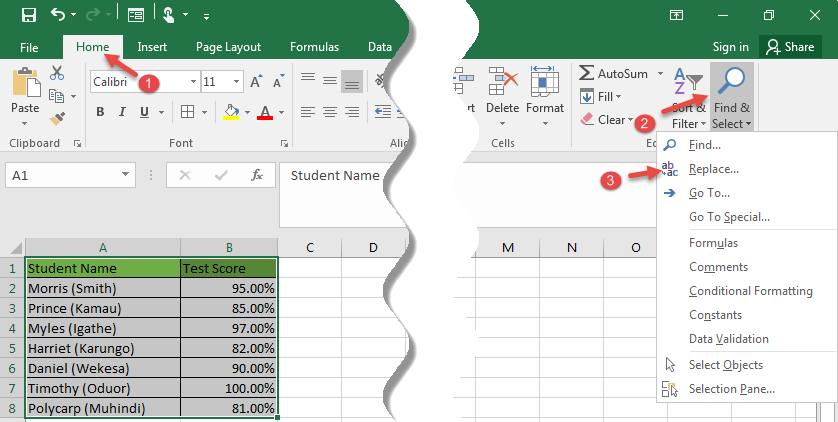Click the AutoSum sigma button
Viewport: 838px width, 422px height.
pos(614,73)
